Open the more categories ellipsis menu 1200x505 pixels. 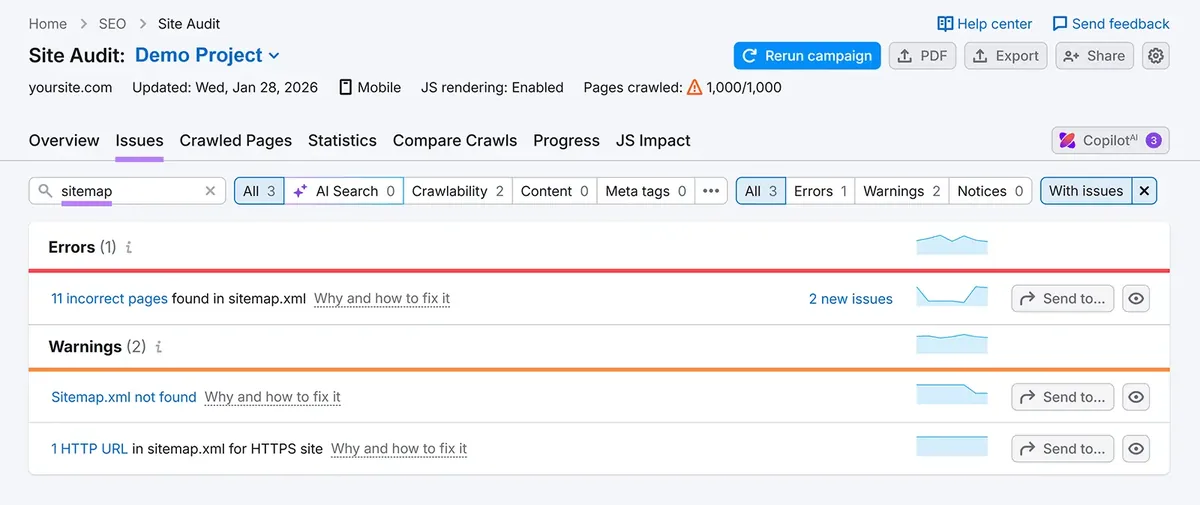[x=711, y=191]
